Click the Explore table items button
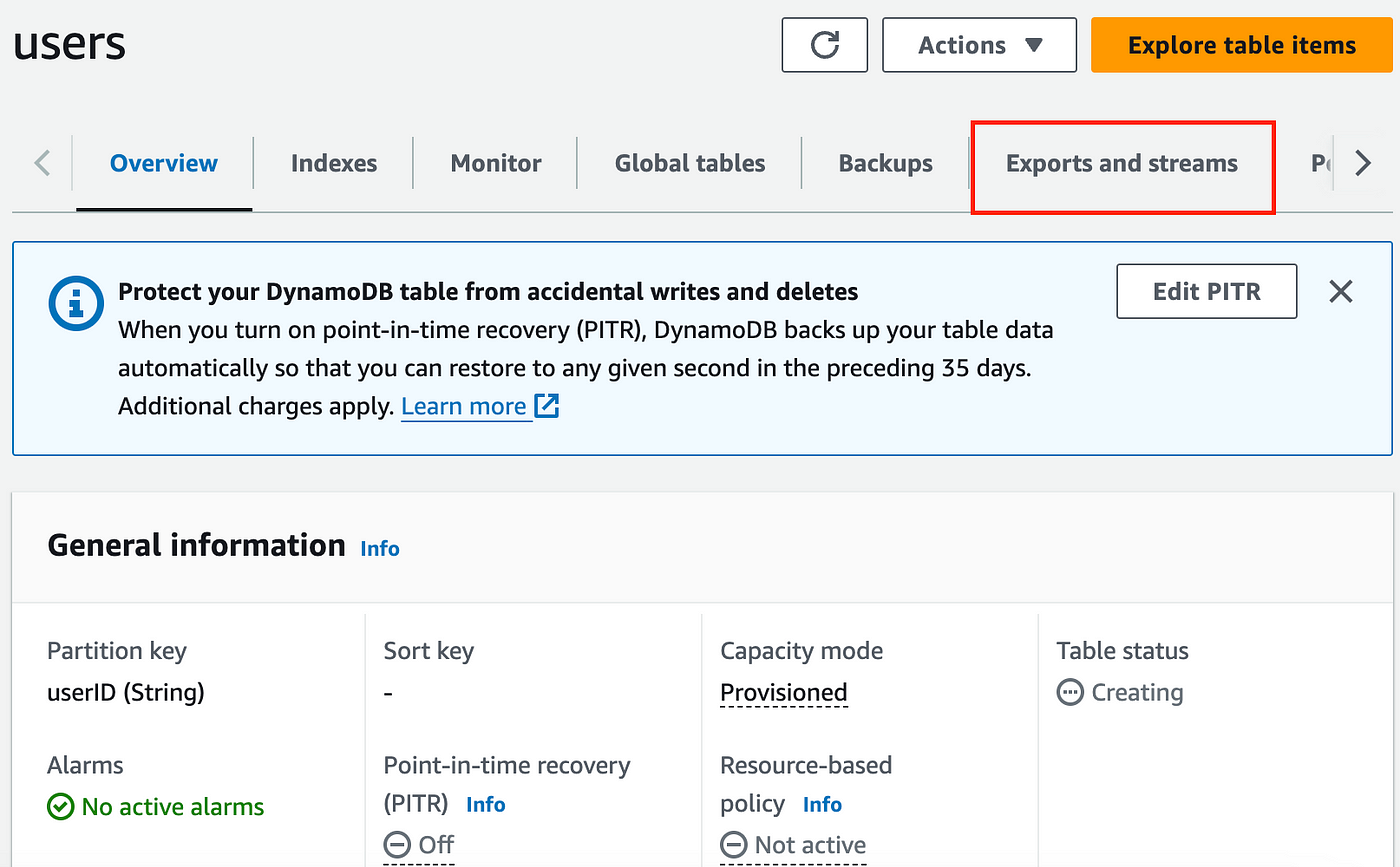1400x867 pixels. pyautogui.click(x=1240, y=45)
